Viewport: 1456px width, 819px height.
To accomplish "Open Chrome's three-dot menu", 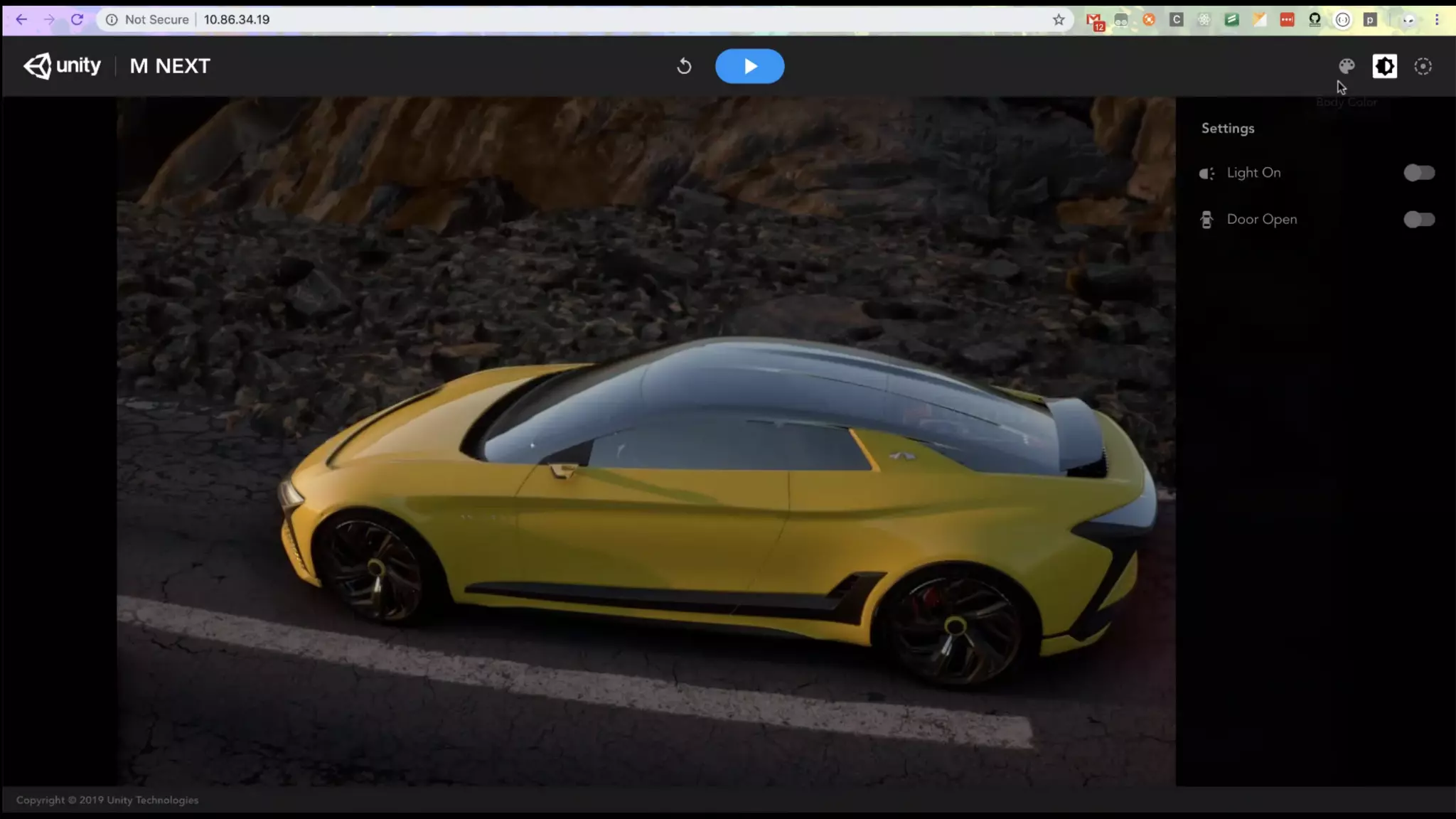I will 1437,20.
